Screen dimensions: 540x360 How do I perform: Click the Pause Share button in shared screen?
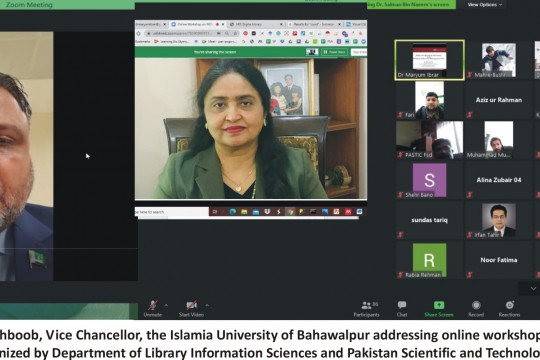pos(334,52)
